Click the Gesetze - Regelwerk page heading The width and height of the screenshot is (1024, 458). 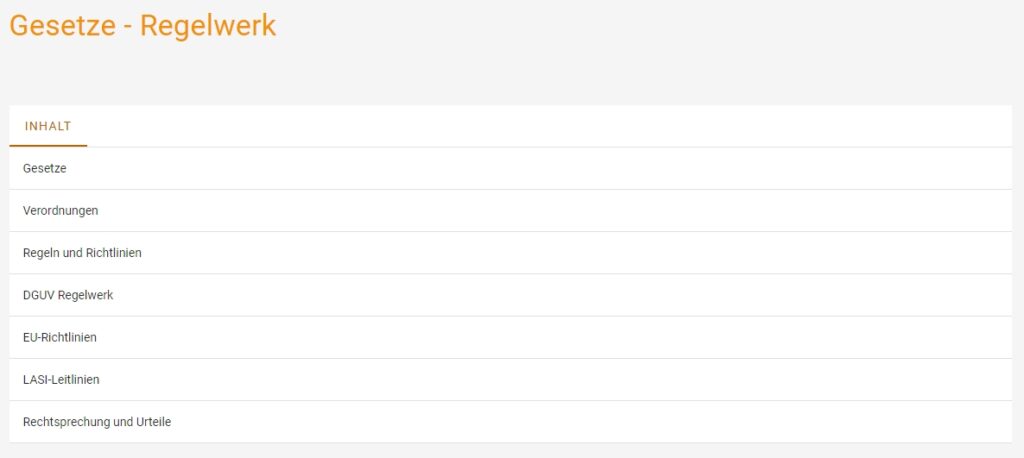pos(143,25)
